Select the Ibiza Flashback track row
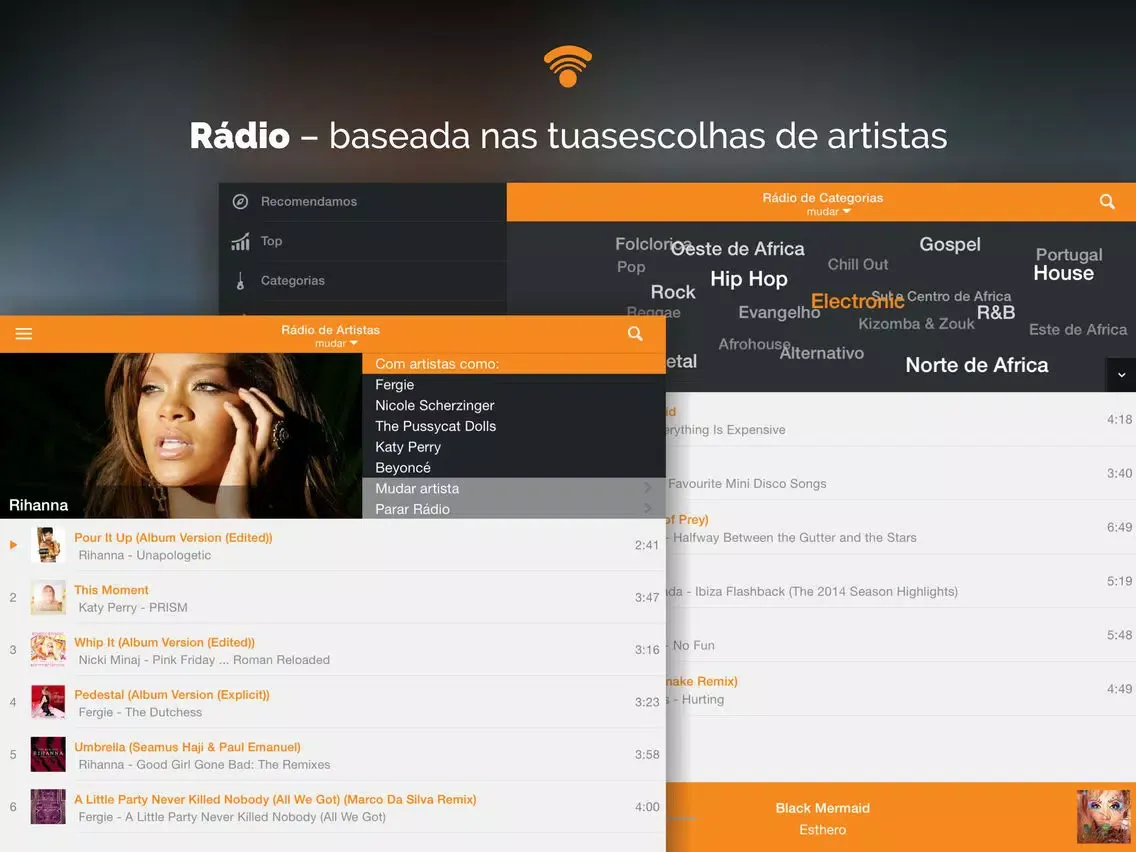Viewport: 1136px width, 852px height. (x=901, y=582)
